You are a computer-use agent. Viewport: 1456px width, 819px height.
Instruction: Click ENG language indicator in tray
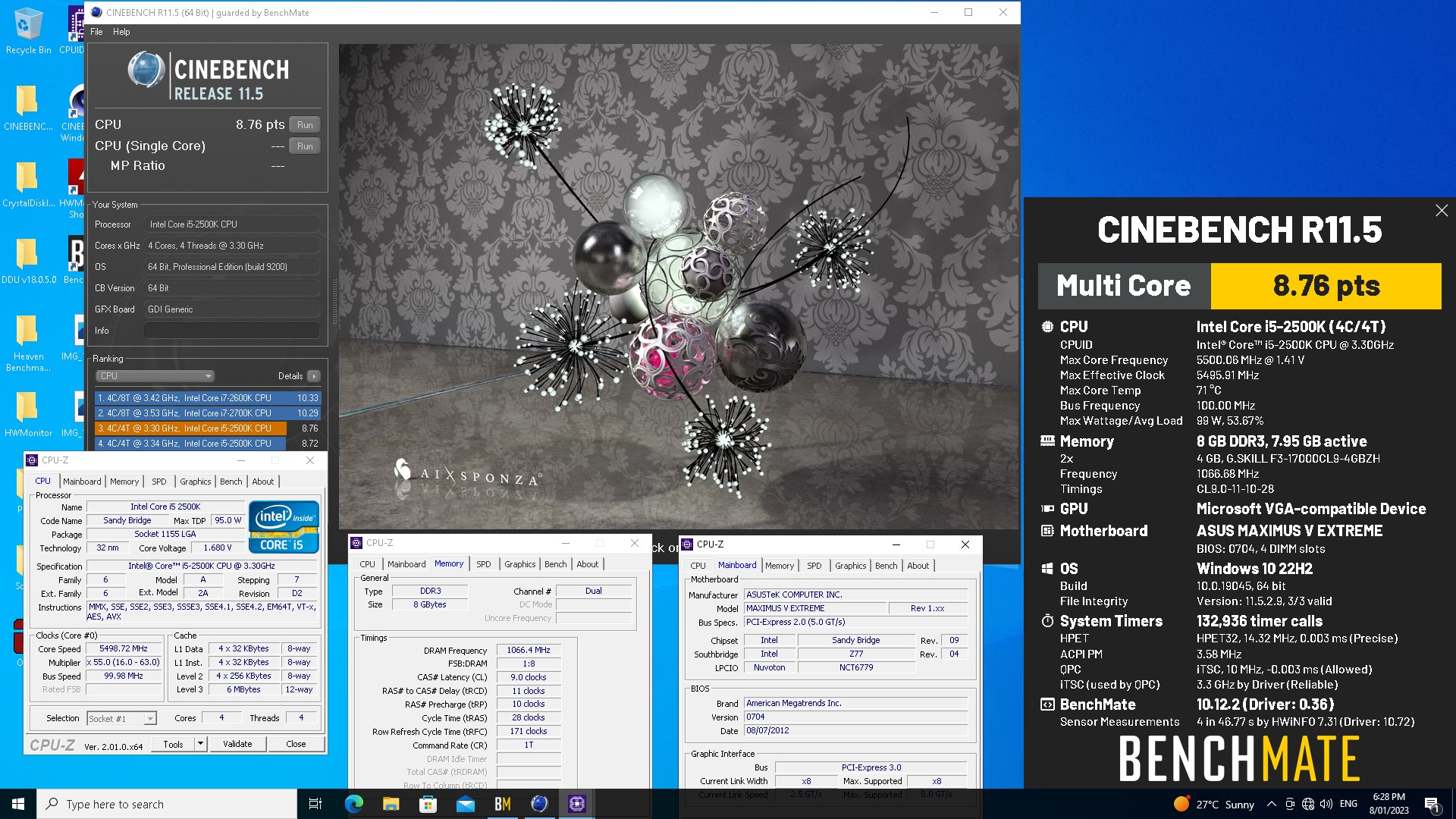[x=1348, y=804]
